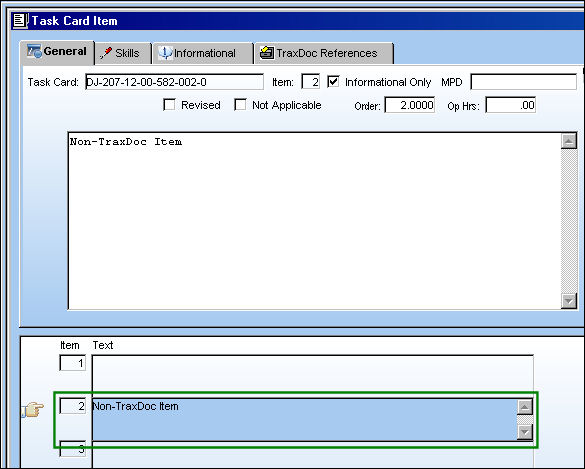Click the item 2 row scroll up arrow
Screen dimensions: 585x469
525,407
